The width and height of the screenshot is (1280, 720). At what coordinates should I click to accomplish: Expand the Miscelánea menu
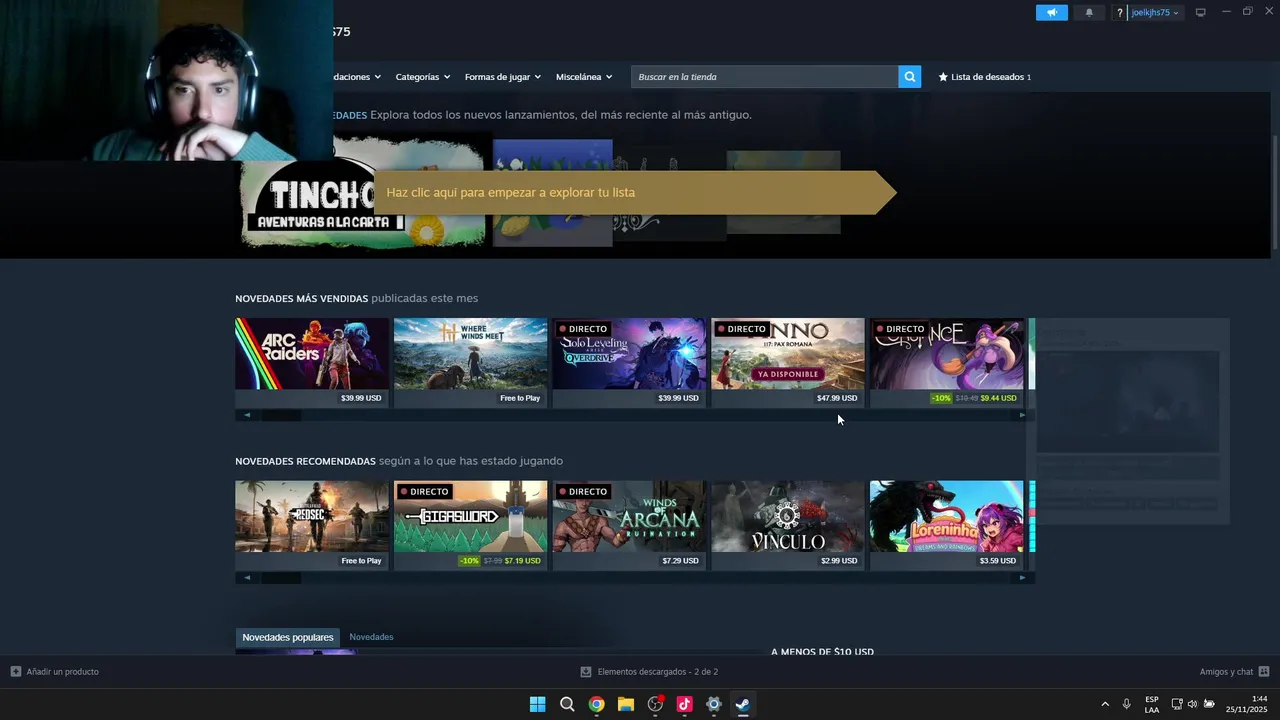(584, 77)
